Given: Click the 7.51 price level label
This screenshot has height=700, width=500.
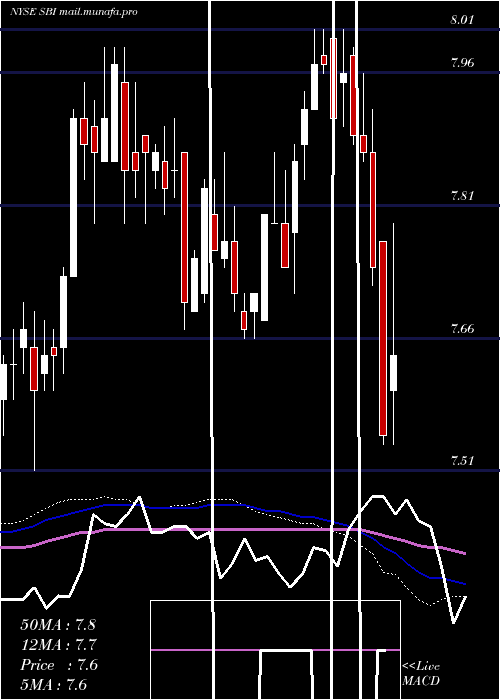Looking at the screenshot, I should [462, 460].
